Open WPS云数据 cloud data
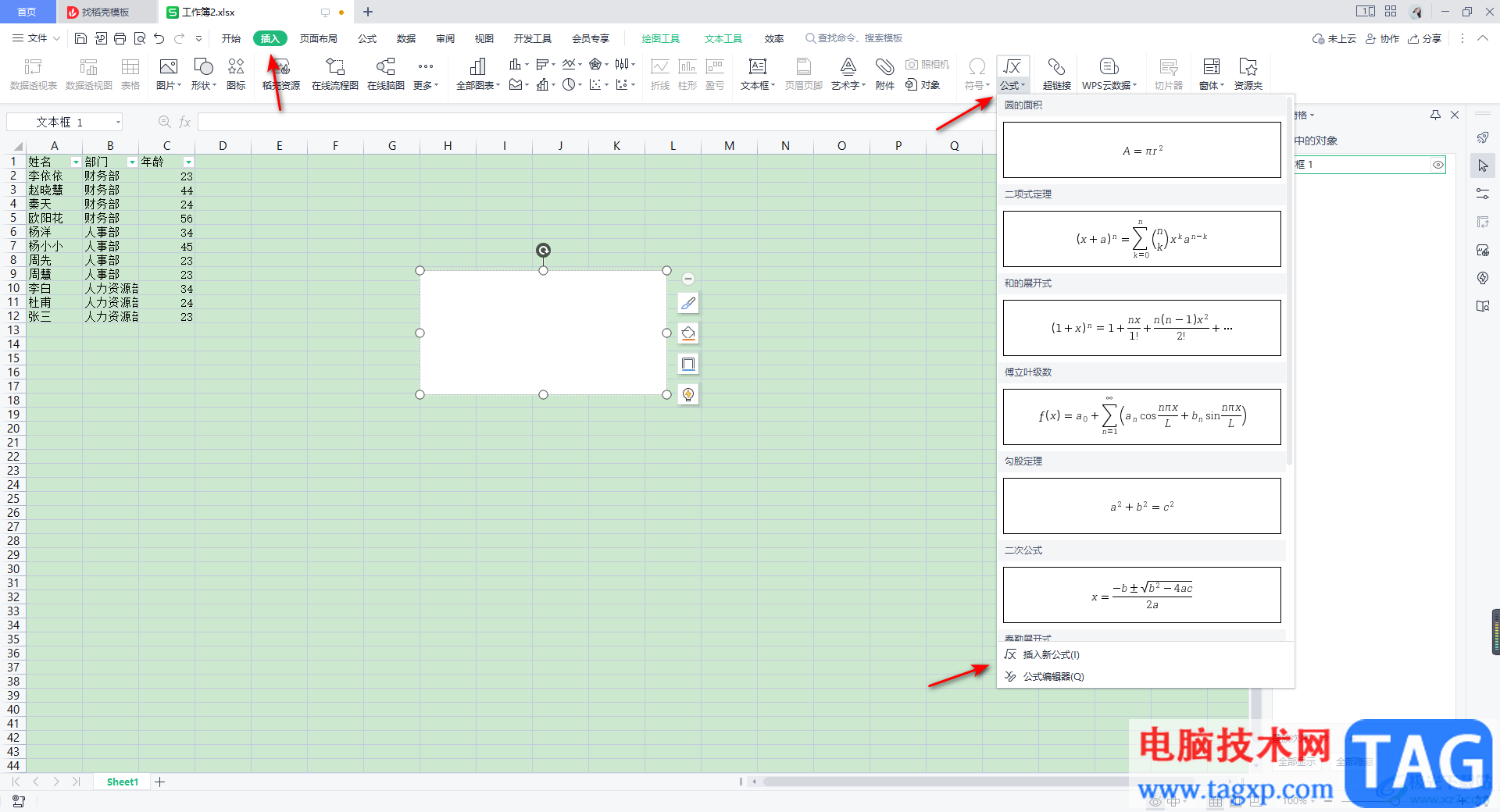Screen dimensions: 1500x812 pyautogui.click(x=1109, y=74)
